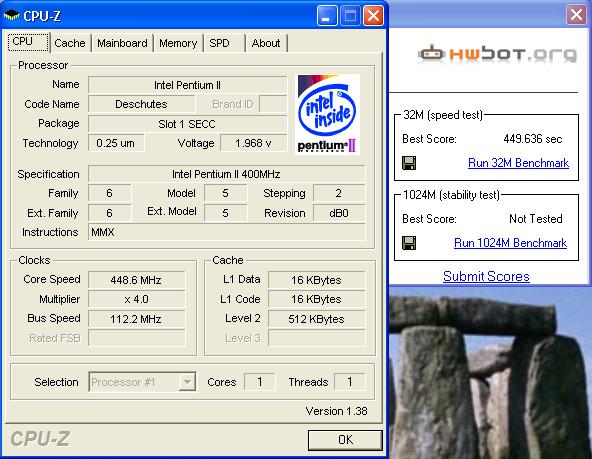Click the floppy save icon for 32M benchmark
This screenshot has width=592, height=459.
tap(409, 163)
